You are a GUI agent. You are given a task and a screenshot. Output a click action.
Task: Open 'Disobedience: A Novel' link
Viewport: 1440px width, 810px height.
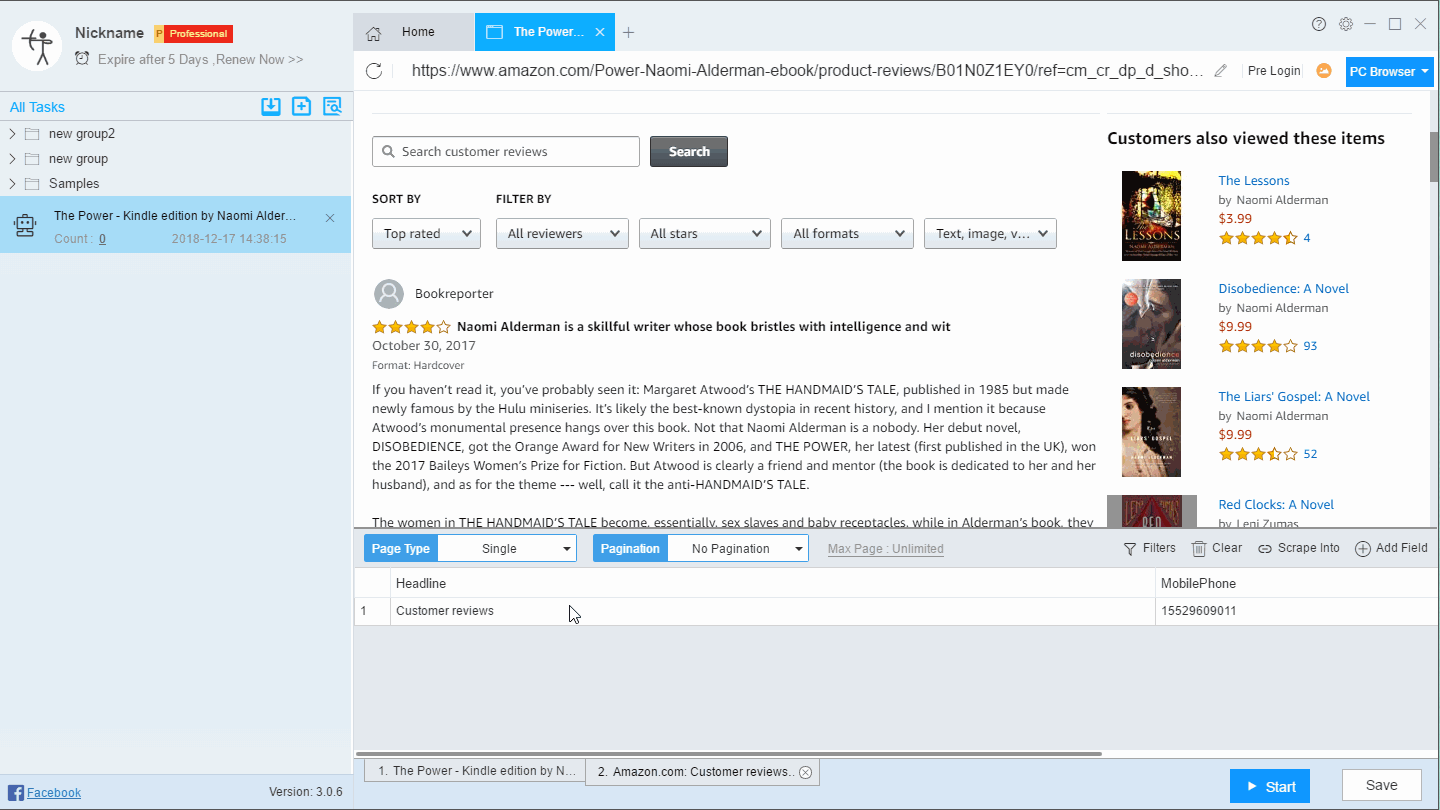(1283, 289)
